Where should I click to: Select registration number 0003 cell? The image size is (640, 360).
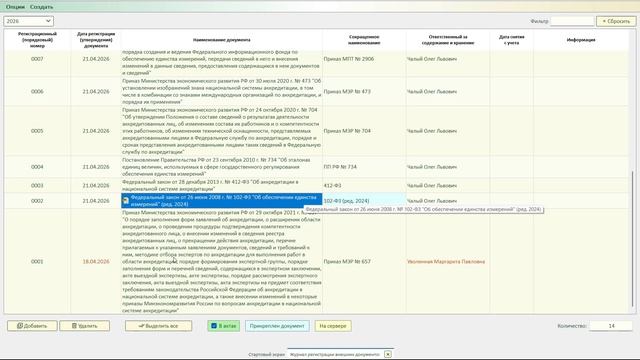click(37, 185)
